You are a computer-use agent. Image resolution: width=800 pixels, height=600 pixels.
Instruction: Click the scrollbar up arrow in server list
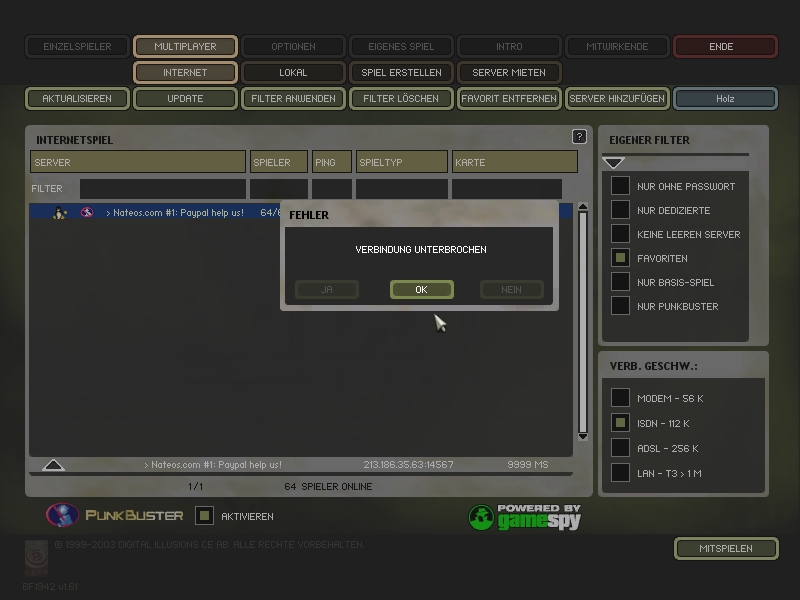[583, 209]
